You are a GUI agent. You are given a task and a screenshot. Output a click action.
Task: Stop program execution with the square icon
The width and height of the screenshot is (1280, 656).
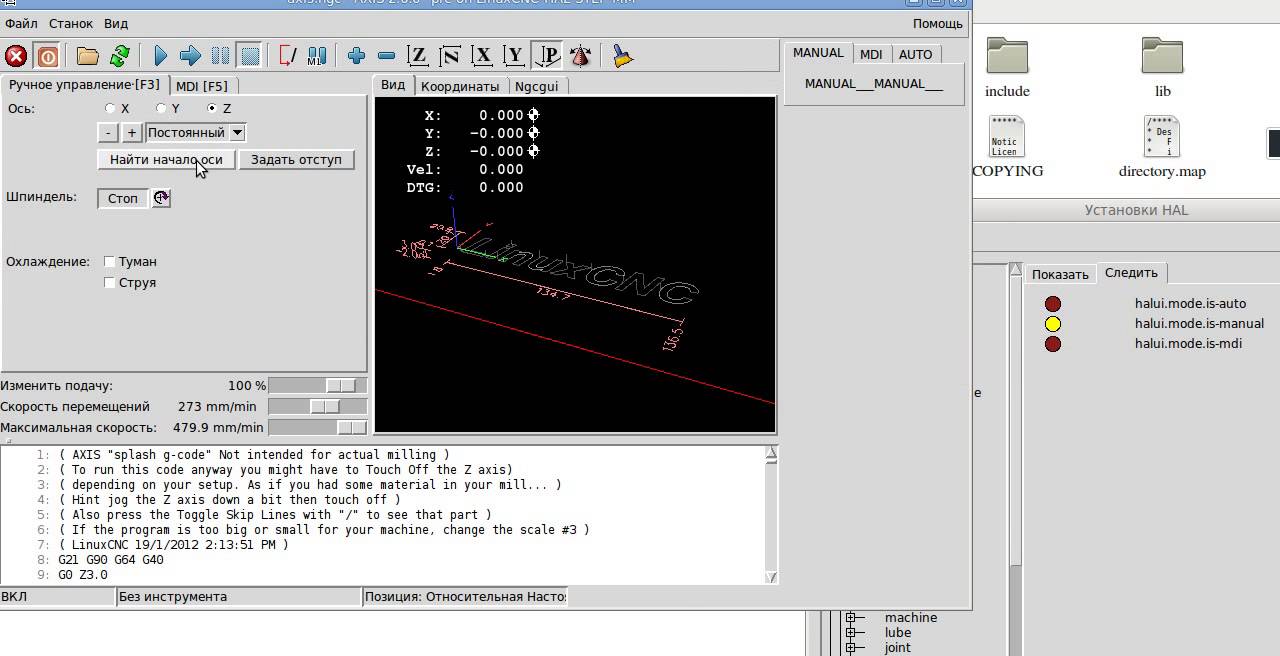click(250, 56)
